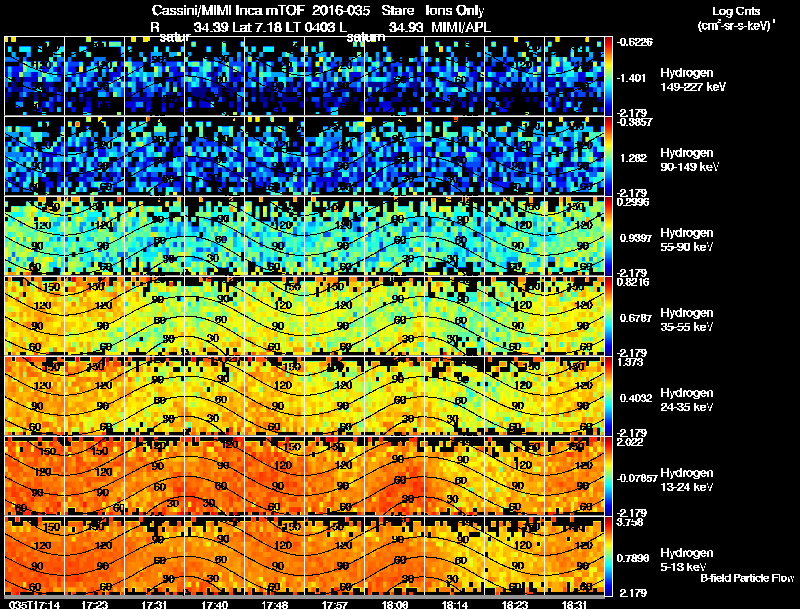Viewport: 800px width, 609px height.
Task: Select the '0.8216' color scale value
Action: point(633,282)
